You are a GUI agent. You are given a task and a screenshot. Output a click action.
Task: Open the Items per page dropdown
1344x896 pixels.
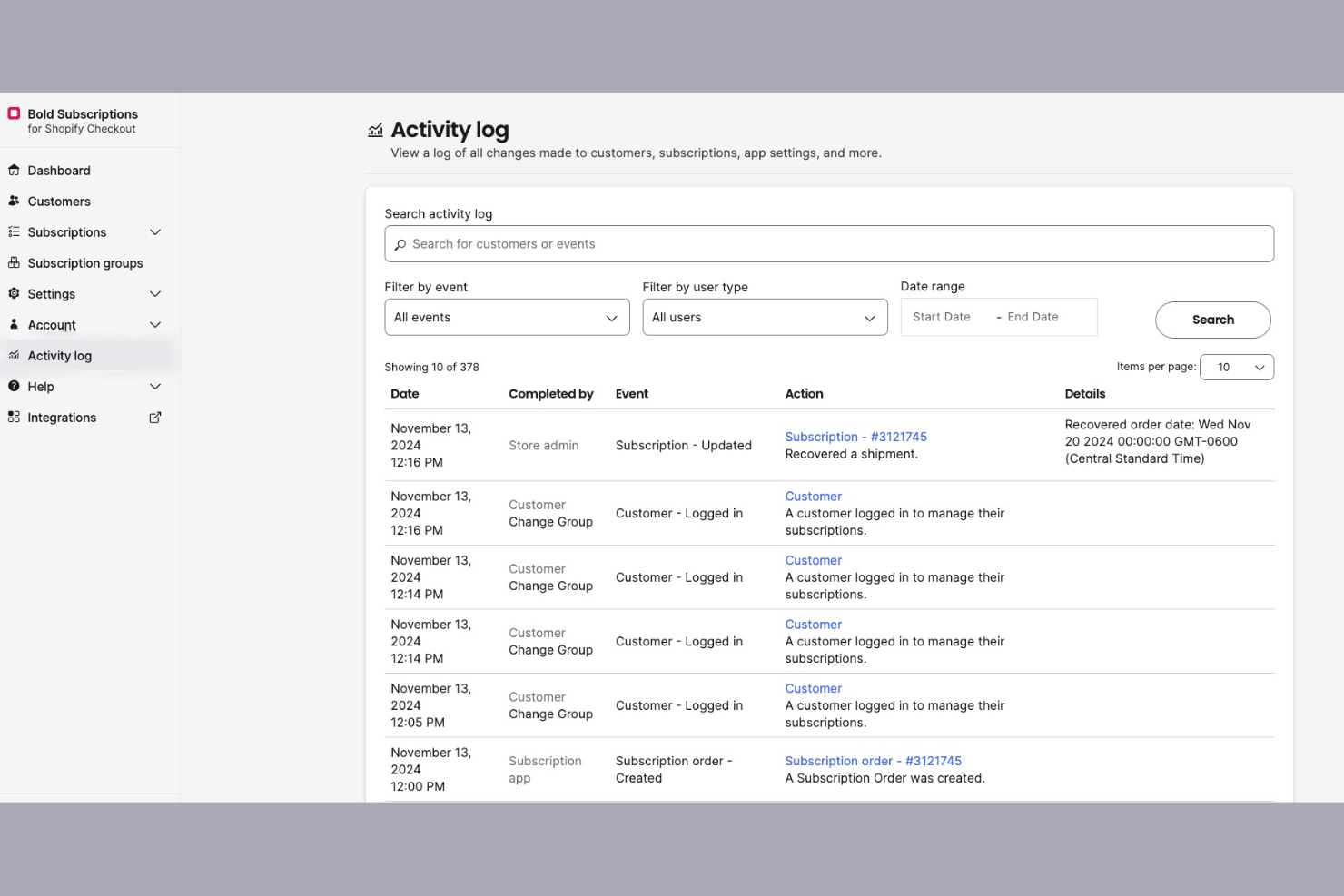pyautogui.click(x=1237, y=367)
